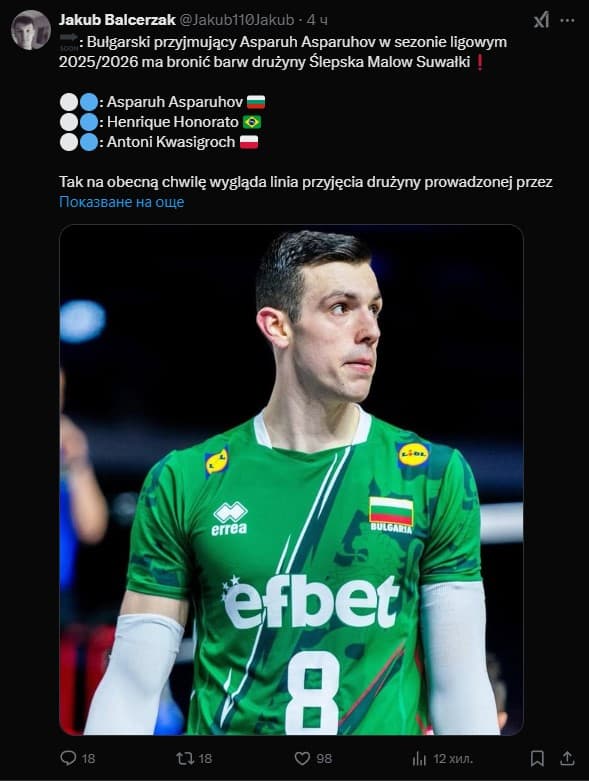Click the post text about Asparuh Asparuhov

pyautogui.click(x=283, y=52)
